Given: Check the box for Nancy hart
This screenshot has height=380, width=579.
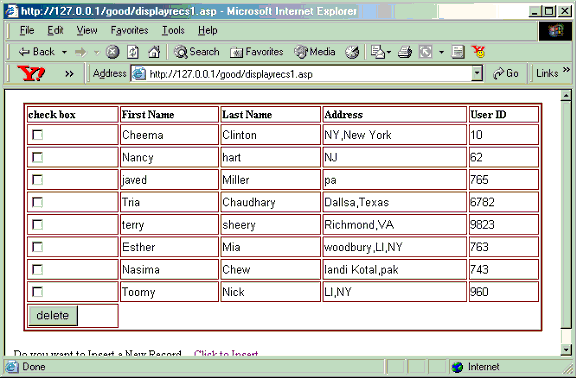Looking at the screenshot, I should click(x=37, y=157).
